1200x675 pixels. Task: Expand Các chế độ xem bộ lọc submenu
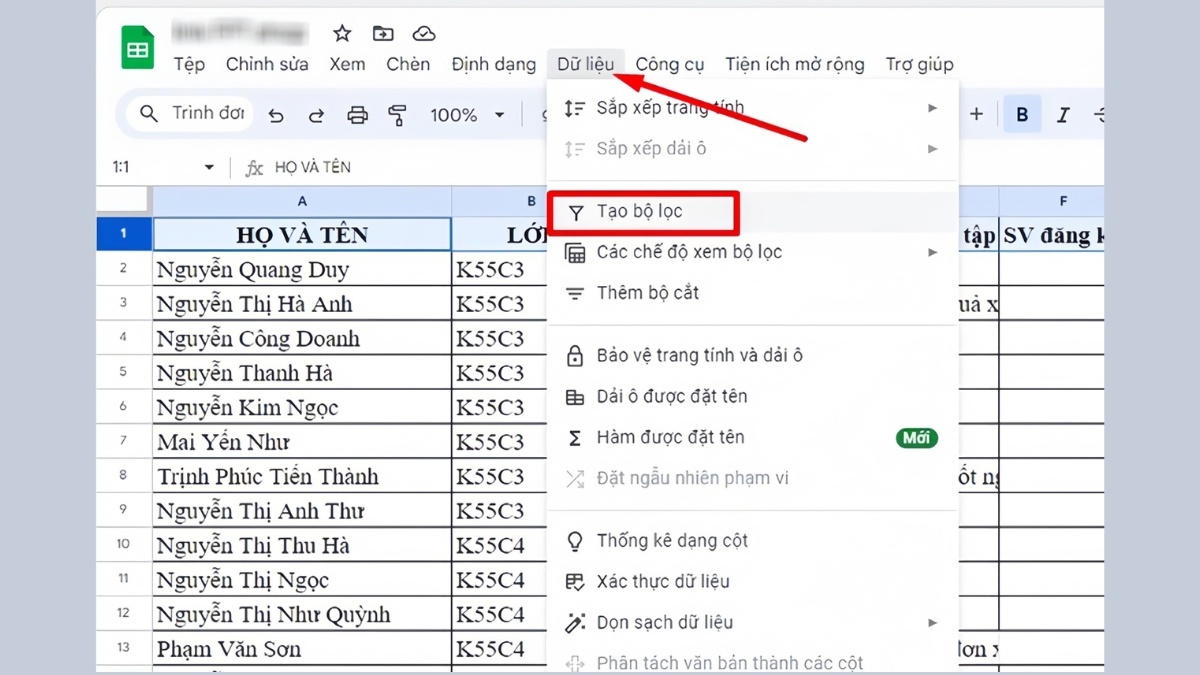point(753,252)
